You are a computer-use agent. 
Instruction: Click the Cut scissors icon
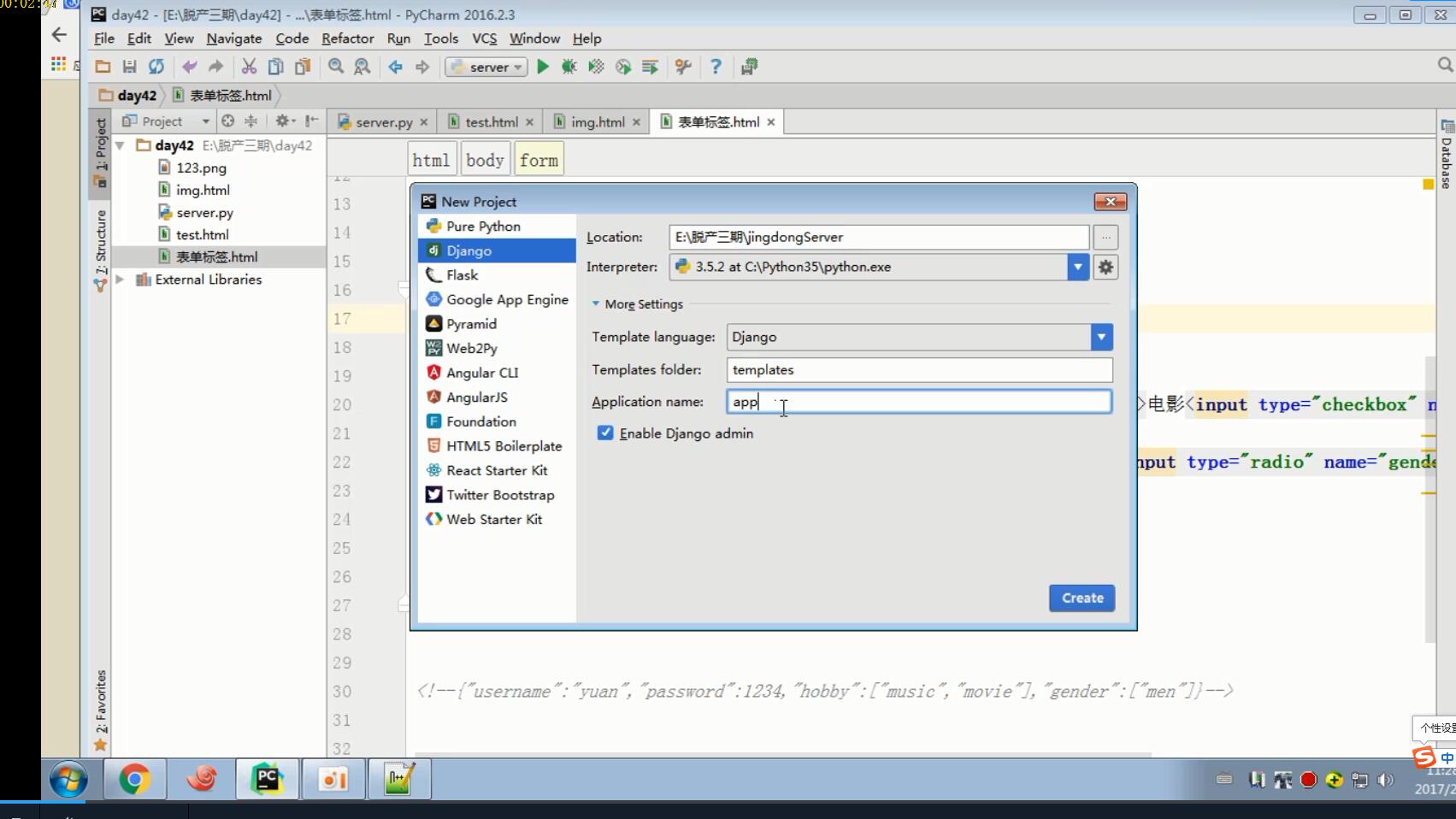[249, 67]
